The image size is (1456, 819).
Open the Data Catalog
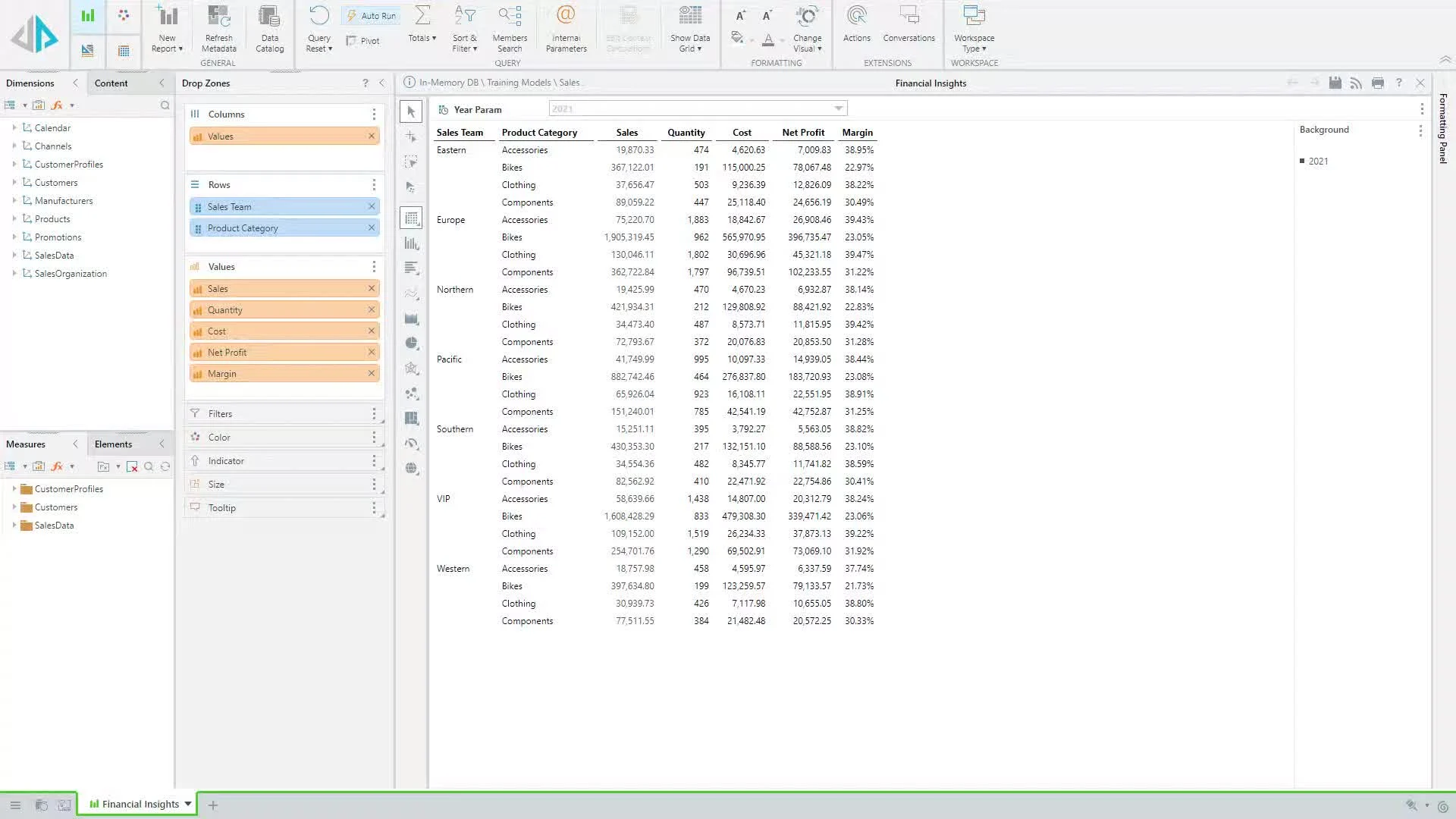coord(269,17)
